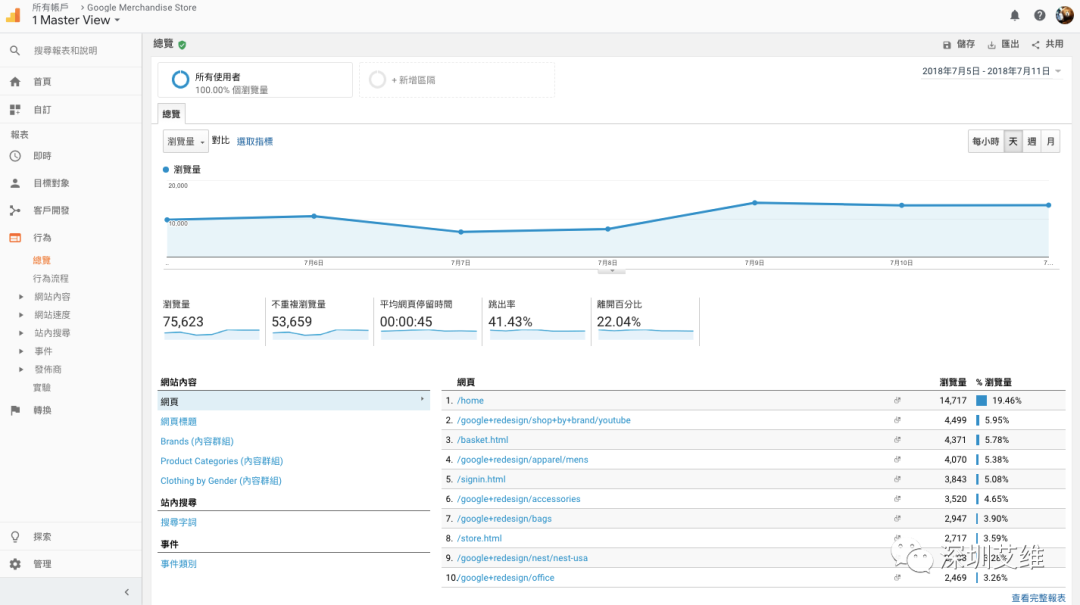Click the 查看完整報表 link
The width and height of the screenshot is (1080, 605).
[x=1038, y=598]
